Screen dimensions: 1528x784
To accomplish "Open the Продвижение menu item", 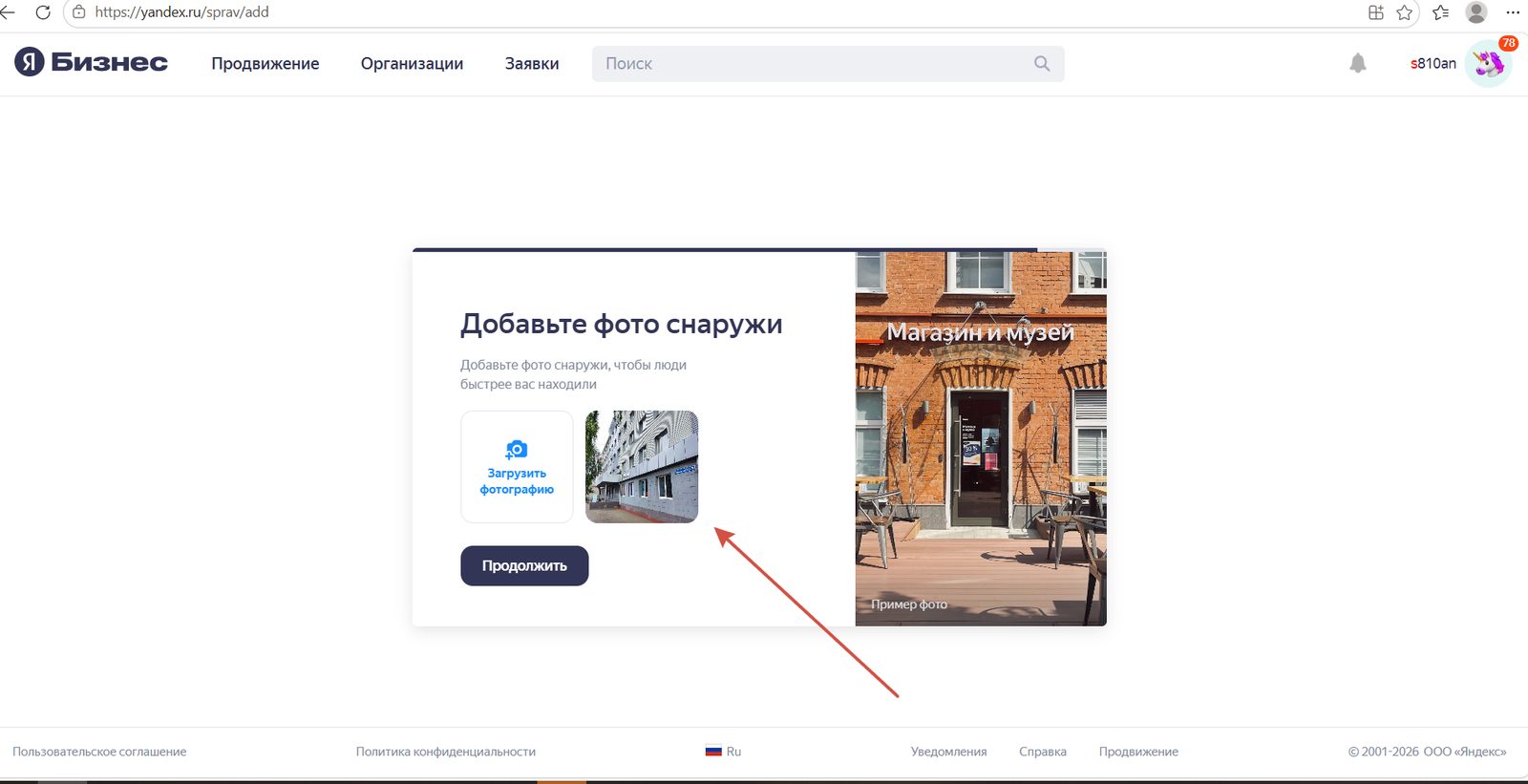I will coord(265,63).
